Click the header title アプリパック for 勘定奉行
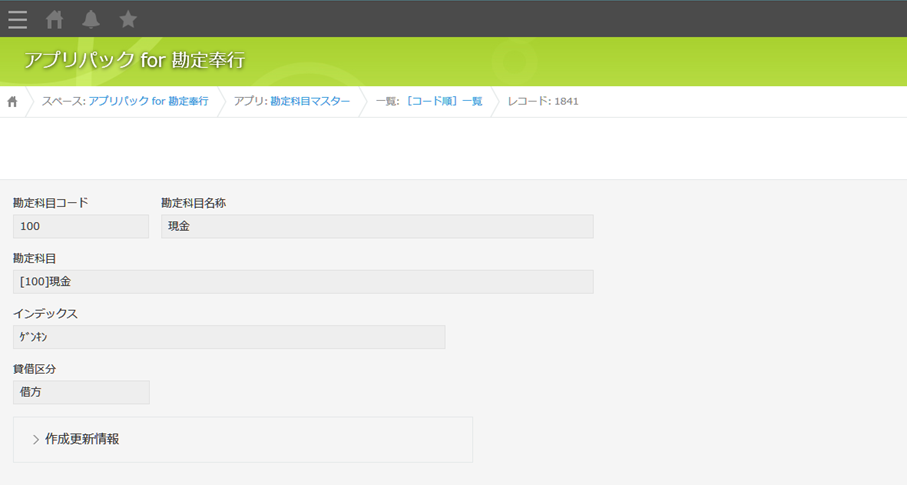Viewport: 907px width, 485px height. coord(134,60)
